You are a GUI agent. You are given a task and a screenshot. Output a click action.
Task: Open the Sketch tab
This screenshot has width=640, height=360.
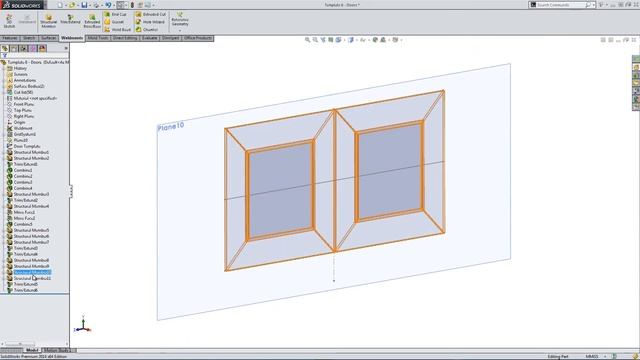click(x=29, y=38)
